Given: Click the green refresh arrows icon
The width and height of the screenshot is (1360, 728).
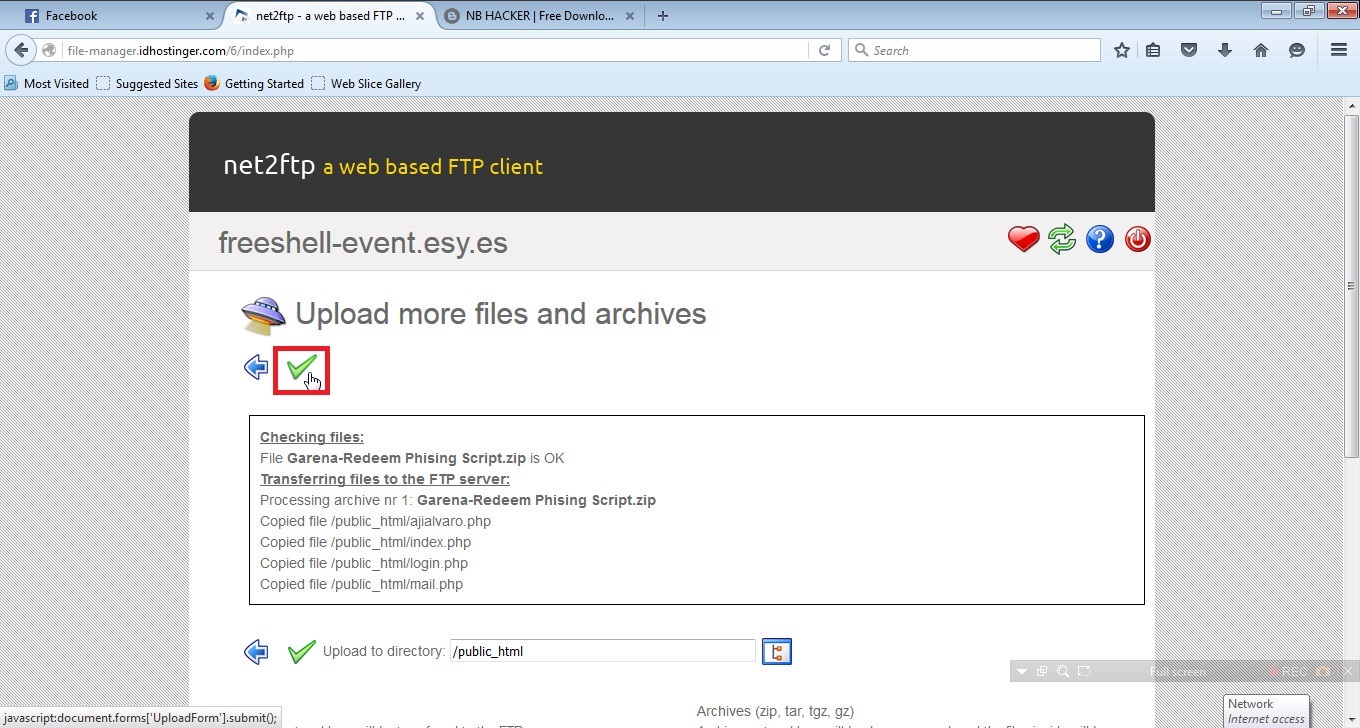Looking at the screenshot, I should coord(1062,239).
